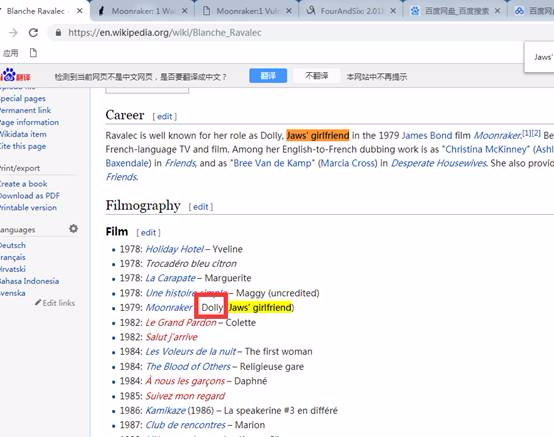Viewport: 554px width, 437px height.
Task: Edit the Film subsection
Action: 148,232
